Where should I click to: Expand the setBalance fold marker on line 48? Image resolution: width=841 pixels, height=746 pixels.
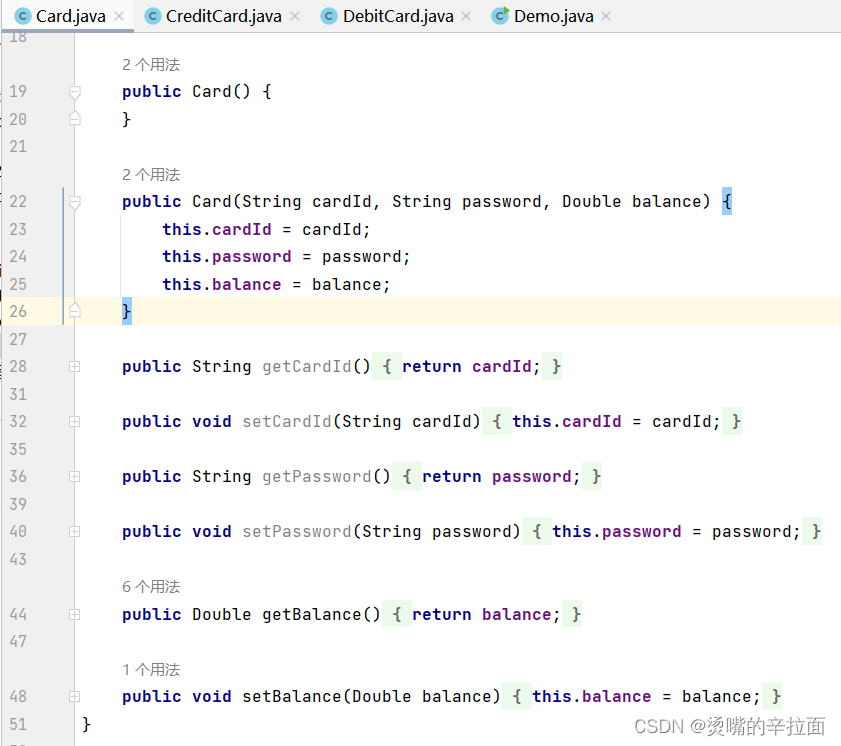(x=75, y=697)
